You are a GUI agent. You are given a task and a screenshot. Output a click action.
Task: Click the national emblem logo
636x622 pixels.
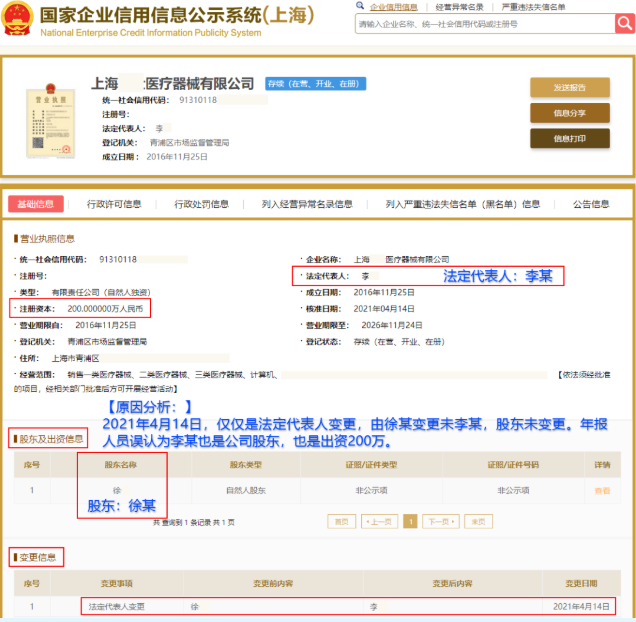click(x=17, y=19)
